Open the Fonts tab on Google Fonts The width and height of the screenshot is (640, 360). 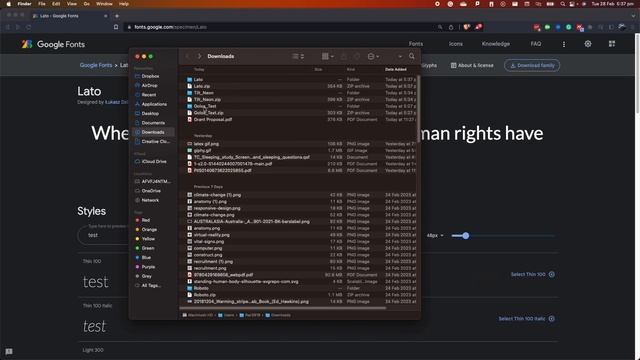click(x=416, y=44)
